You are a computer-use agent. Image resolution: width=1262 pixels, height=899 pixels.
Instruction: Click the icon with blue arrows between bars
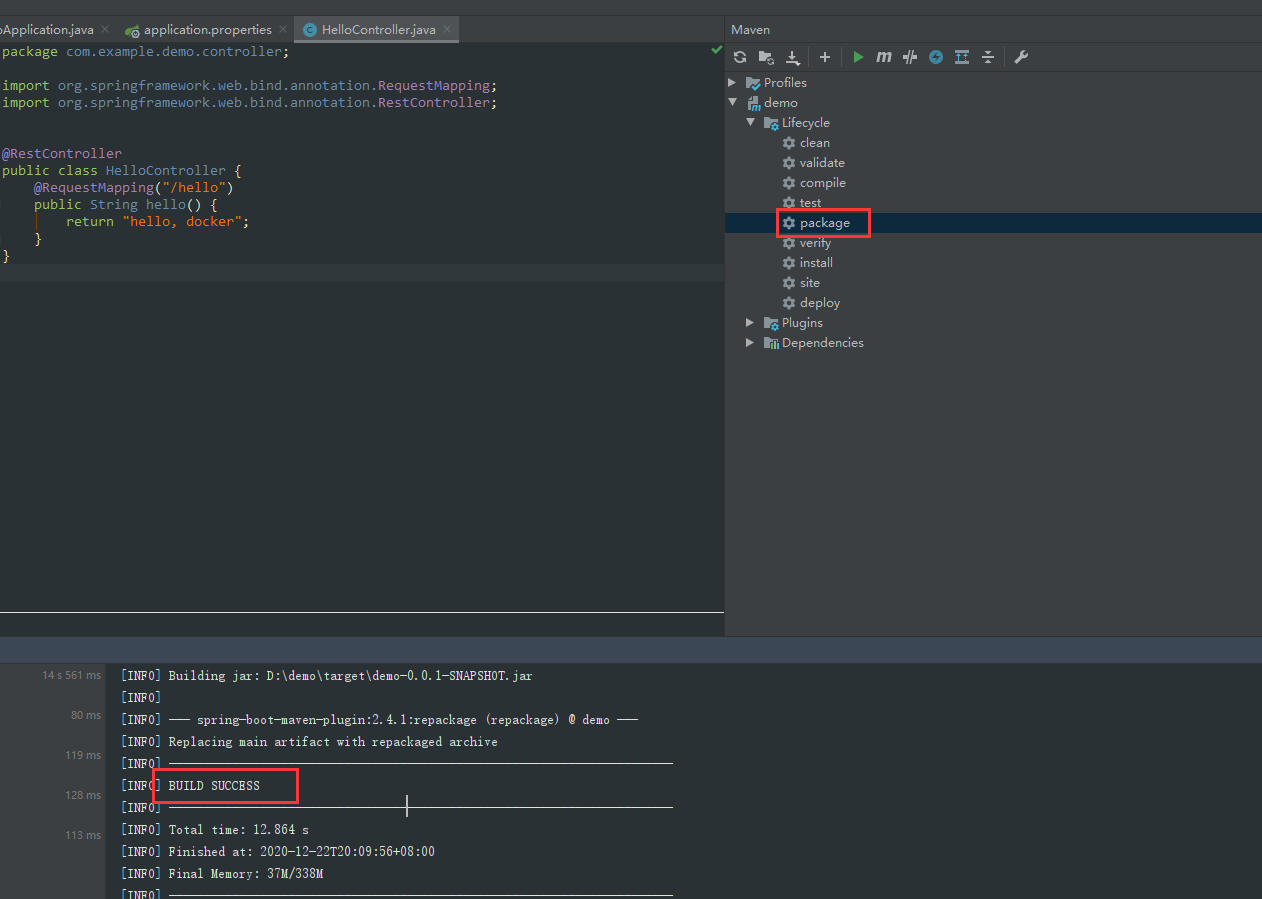[962, 57]
